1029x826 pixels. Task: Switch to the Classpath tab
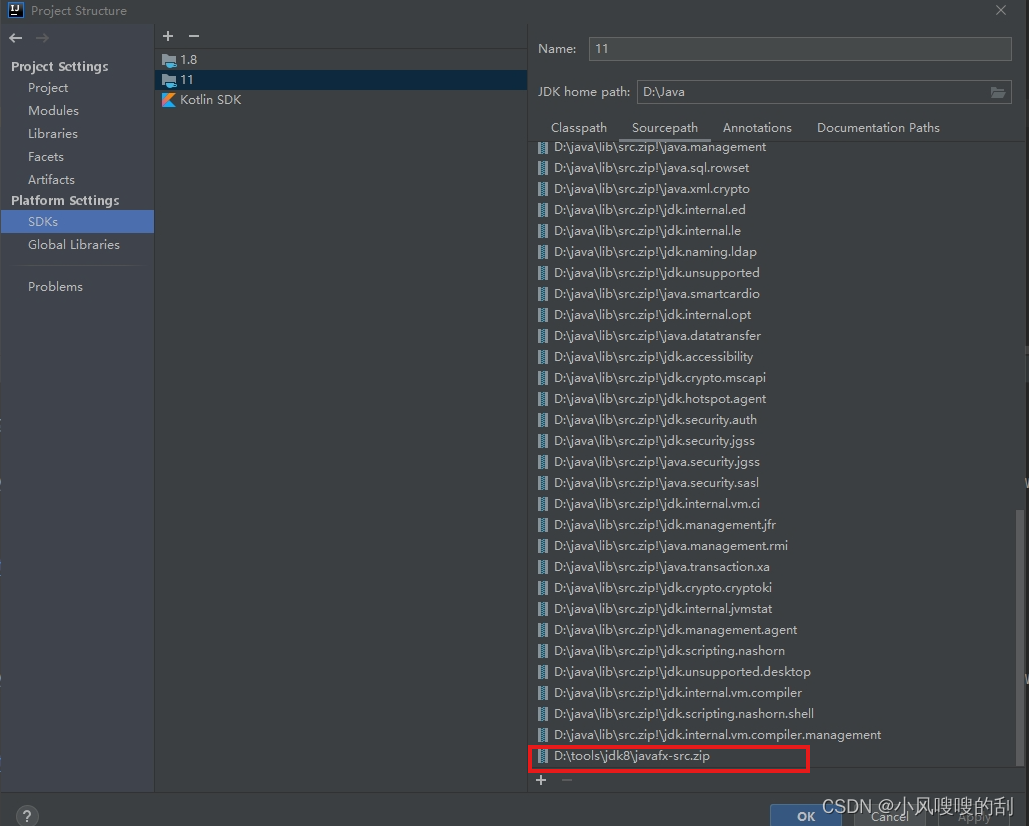(x=579, y=128)
